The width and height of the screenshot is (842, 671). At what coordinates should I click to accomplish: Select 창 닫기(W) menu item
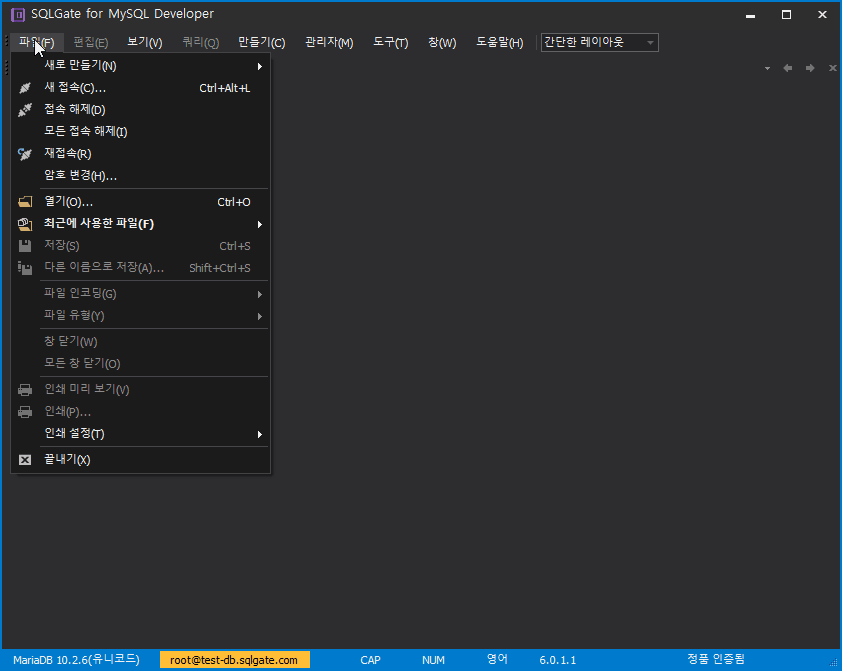140,341
